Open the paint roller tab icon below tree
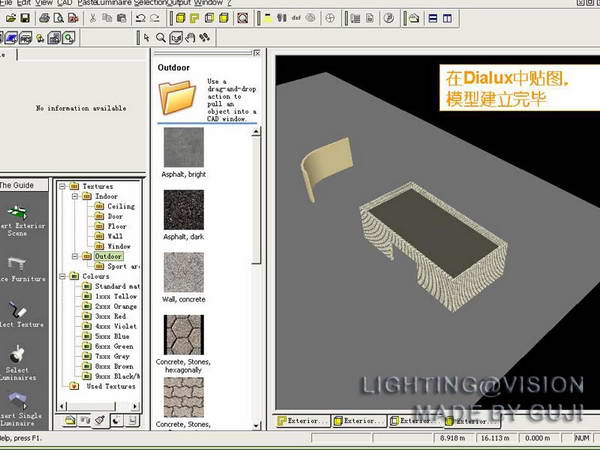The width and height of the screenshot is (600, 450). (x=100, y=421)
